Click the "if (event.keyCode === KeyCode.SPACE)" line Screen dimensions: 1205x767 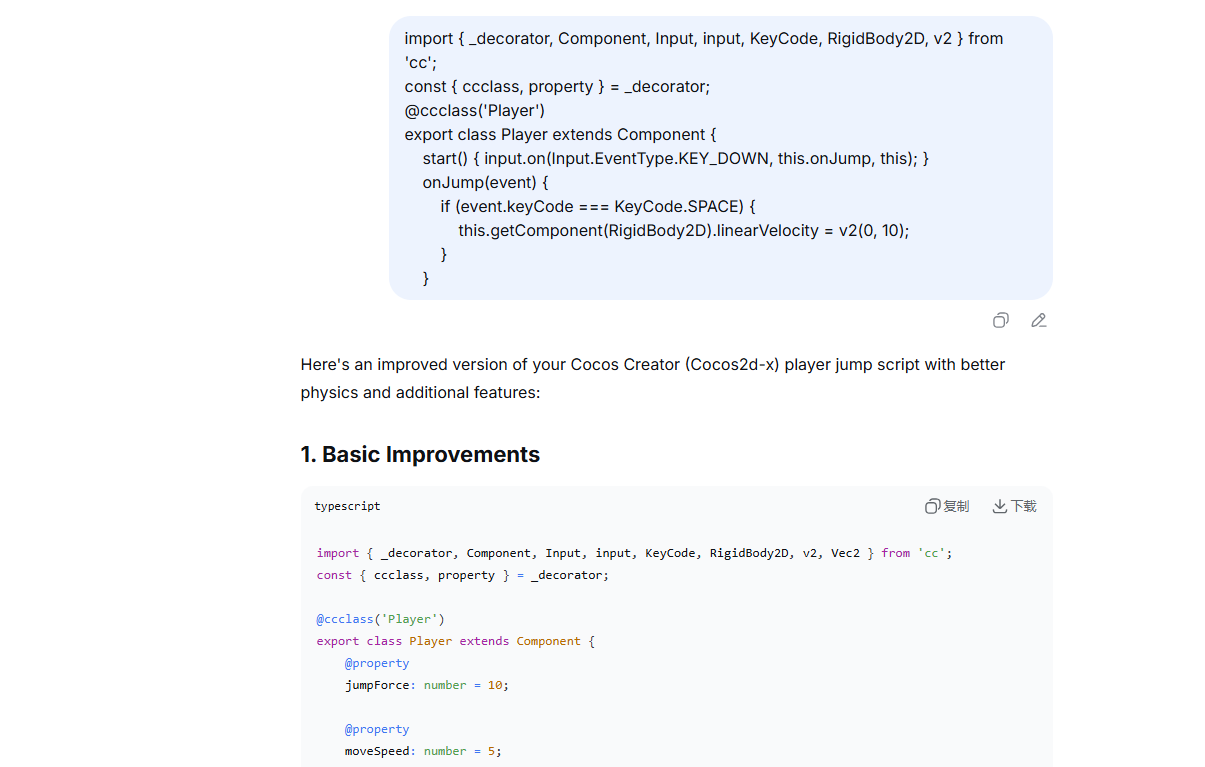pyautogui.click(x=598, y=206)
